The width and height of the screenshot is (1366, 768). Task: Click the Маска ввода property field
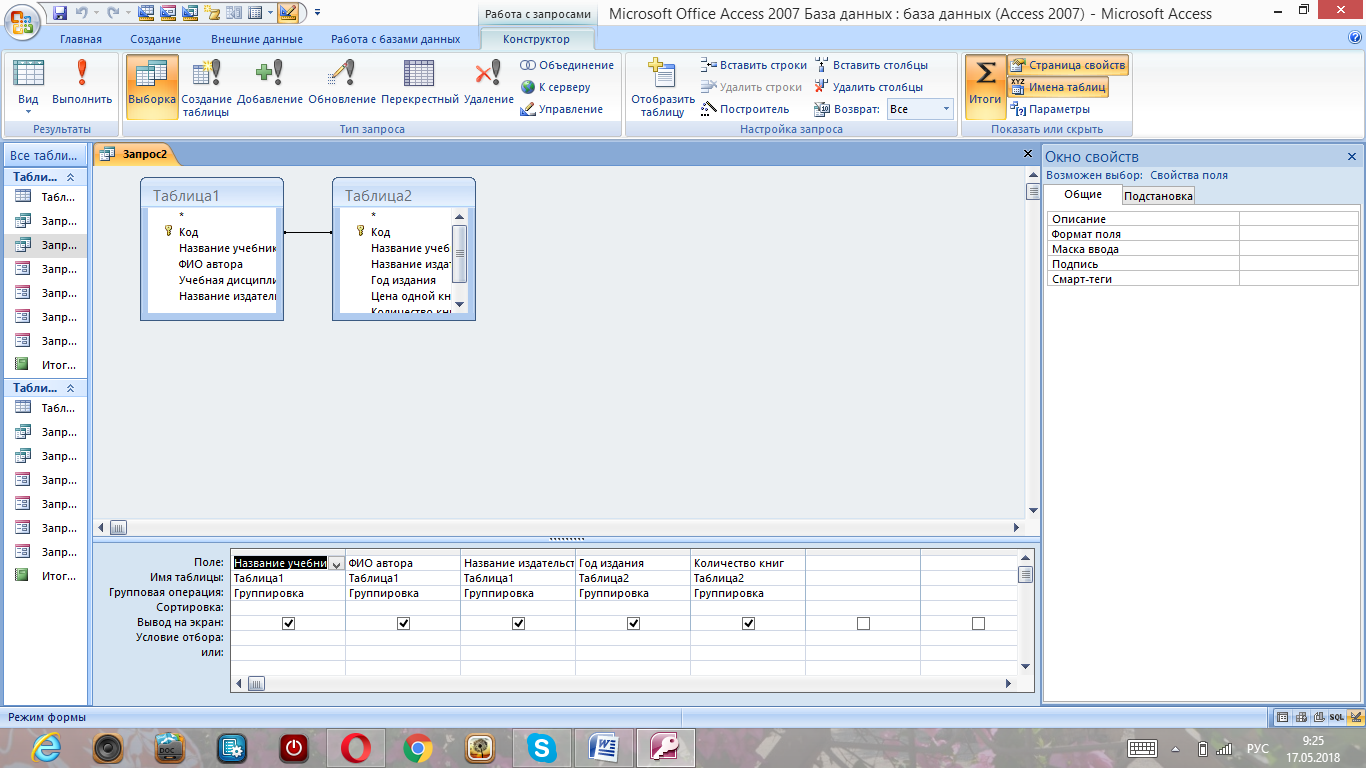[x=1298, y=249]
